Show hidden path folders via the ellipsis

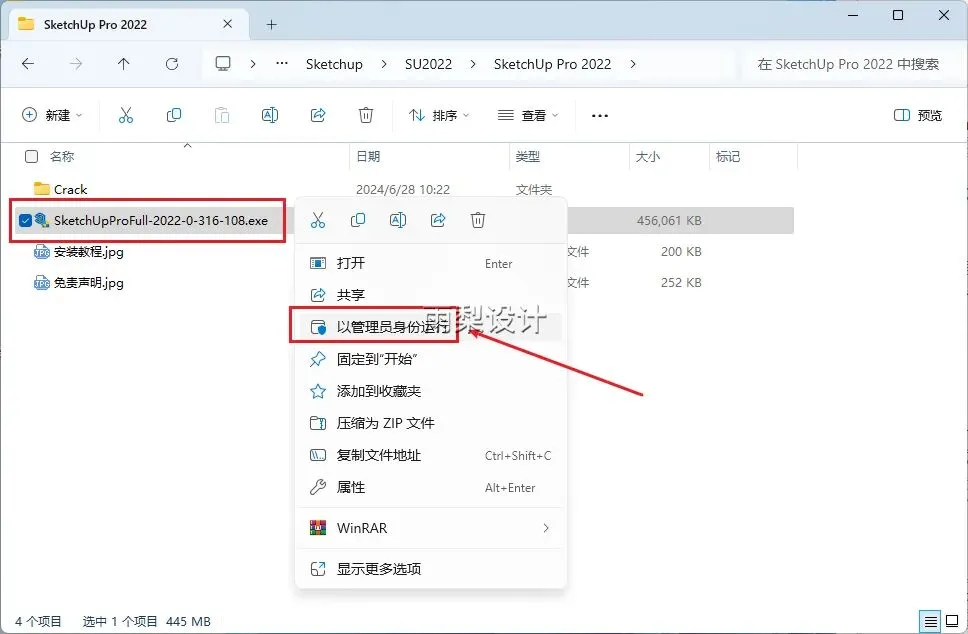(x=282, y=64)
